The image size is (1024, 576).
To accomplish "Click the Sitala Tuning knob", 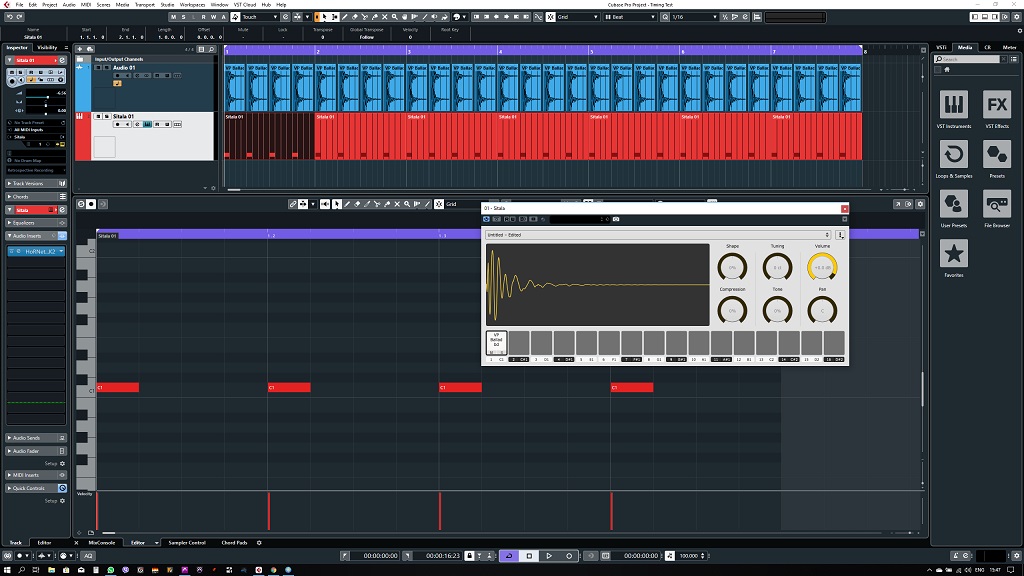I will point(777,267).
